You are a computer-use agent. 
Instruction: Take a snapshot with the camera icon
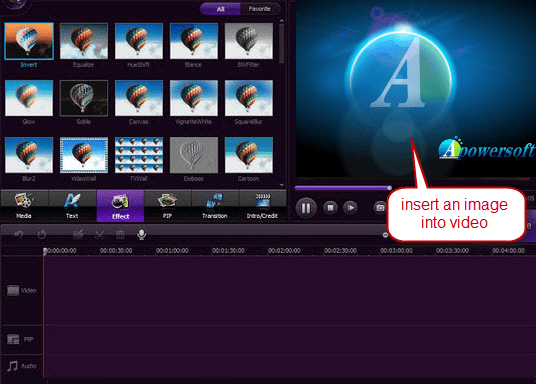coord(380,208)
